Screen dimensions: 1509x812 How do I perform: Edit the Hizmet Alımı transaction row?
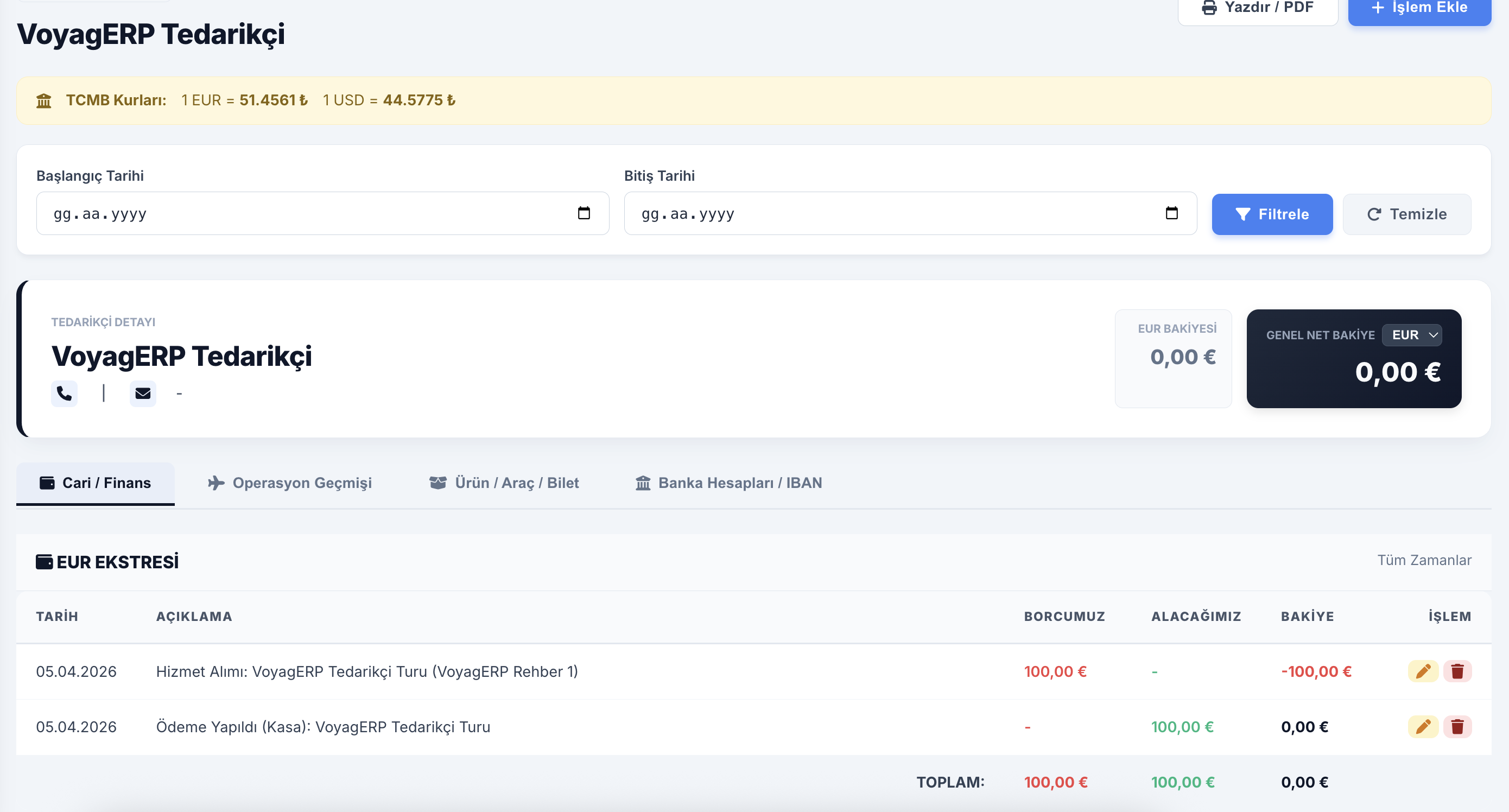pos(1422,671)
